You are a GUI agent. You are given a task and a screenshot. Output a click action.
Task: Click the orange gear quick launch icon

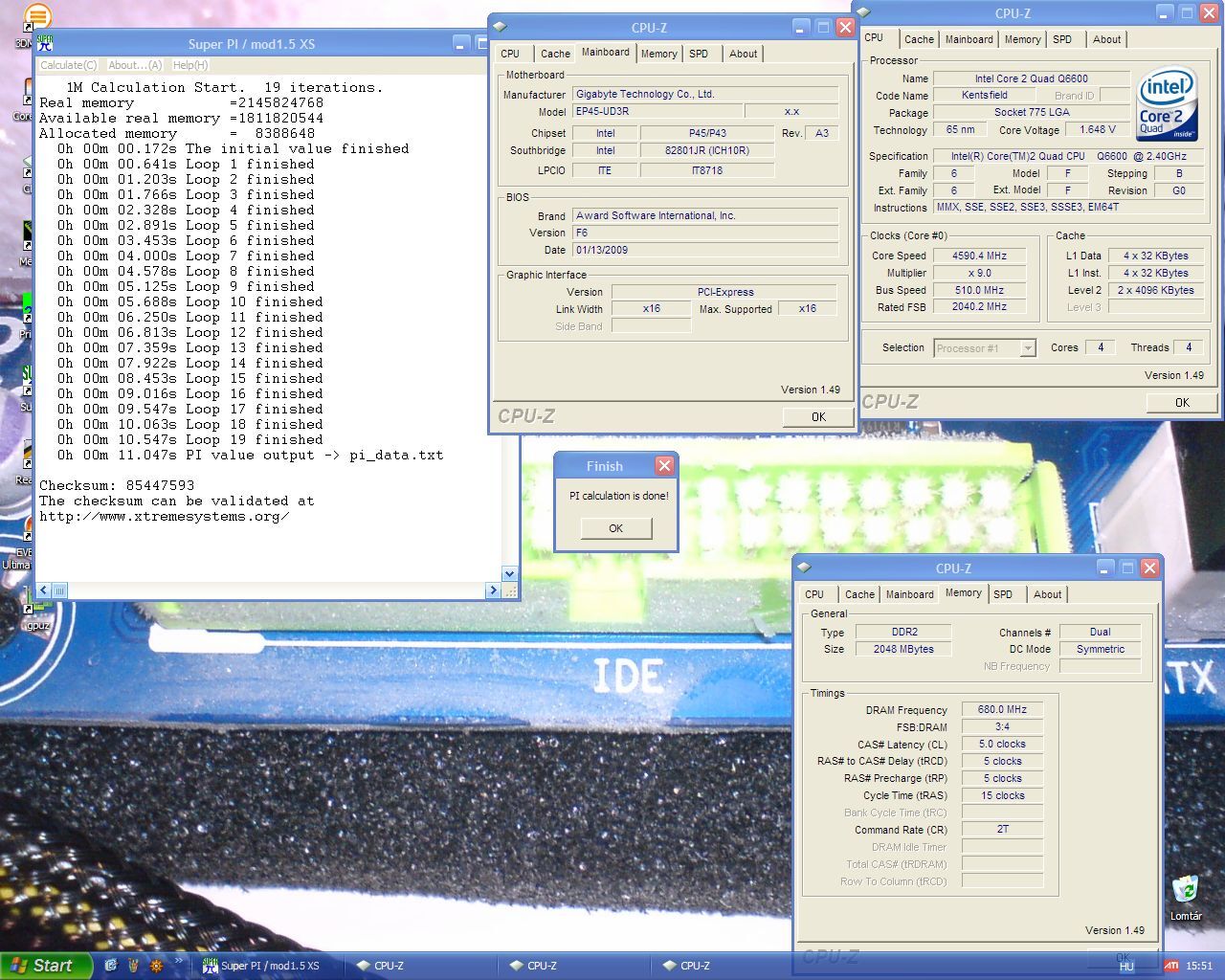(157, 966)
